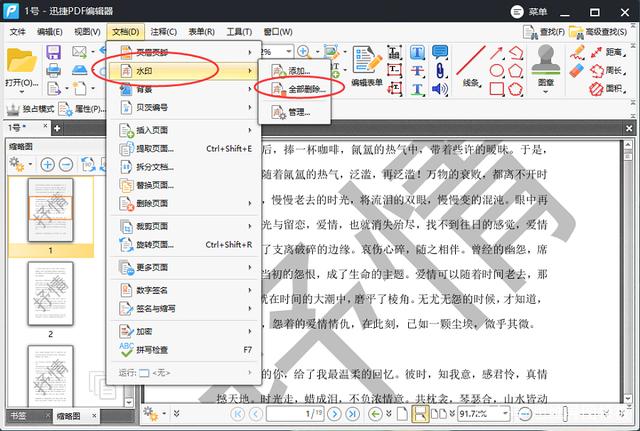Image resolution: width=640 pixels, height=431 pixels.
Task: Select the sticky note comment tool
Action: point(440,52)
